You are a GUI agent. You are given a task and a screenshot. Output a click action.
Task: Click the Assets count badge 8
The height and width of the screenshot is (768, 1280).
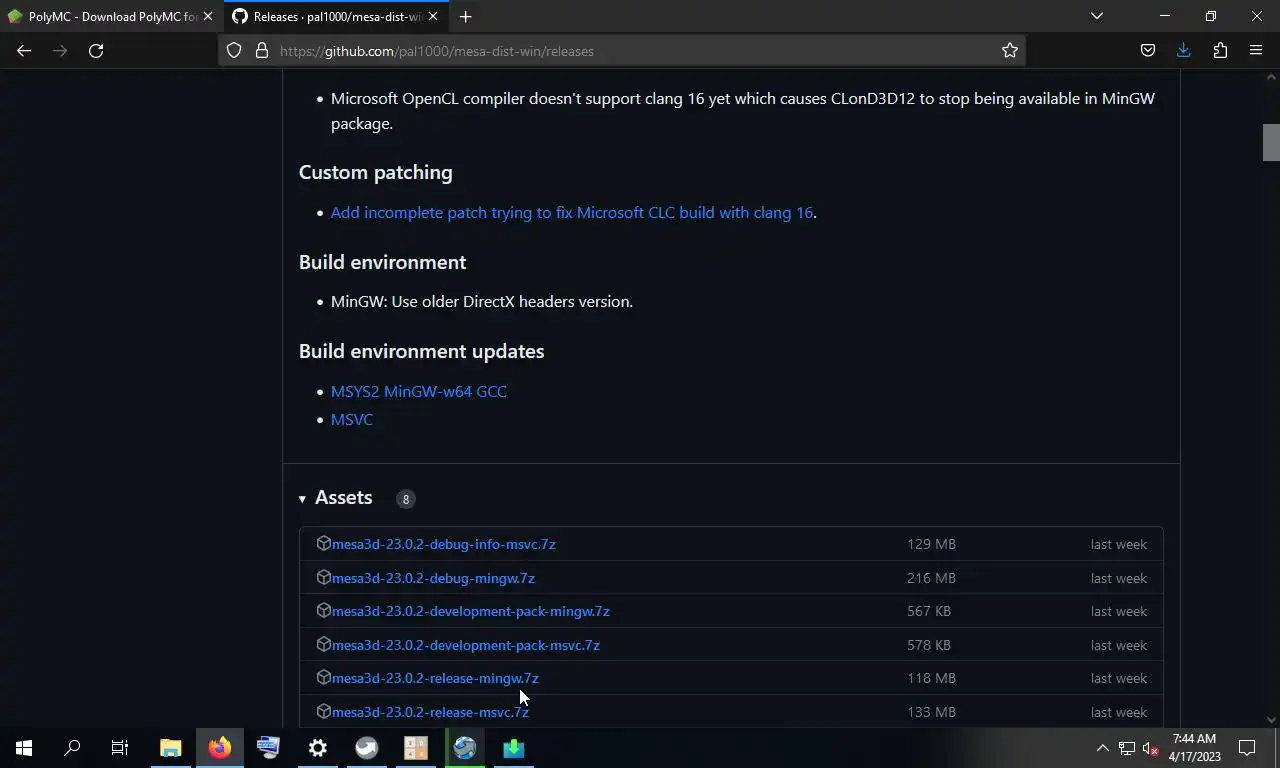405,499
